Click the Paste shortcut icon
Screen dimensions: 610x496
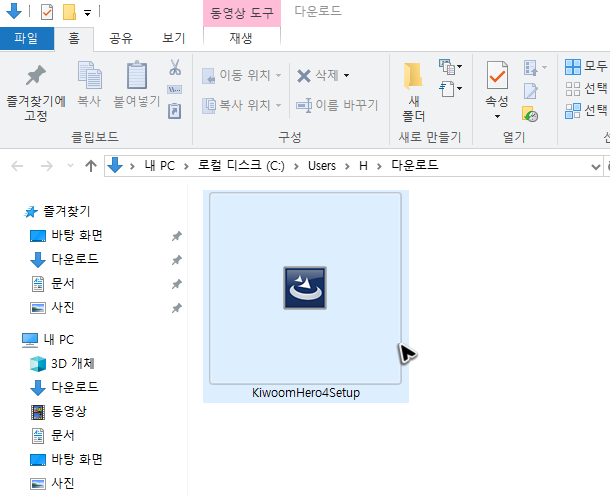(175, 111)
